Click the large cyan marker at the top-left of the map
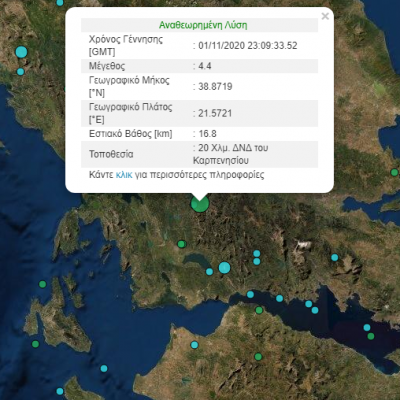 (x=21, y=52)
